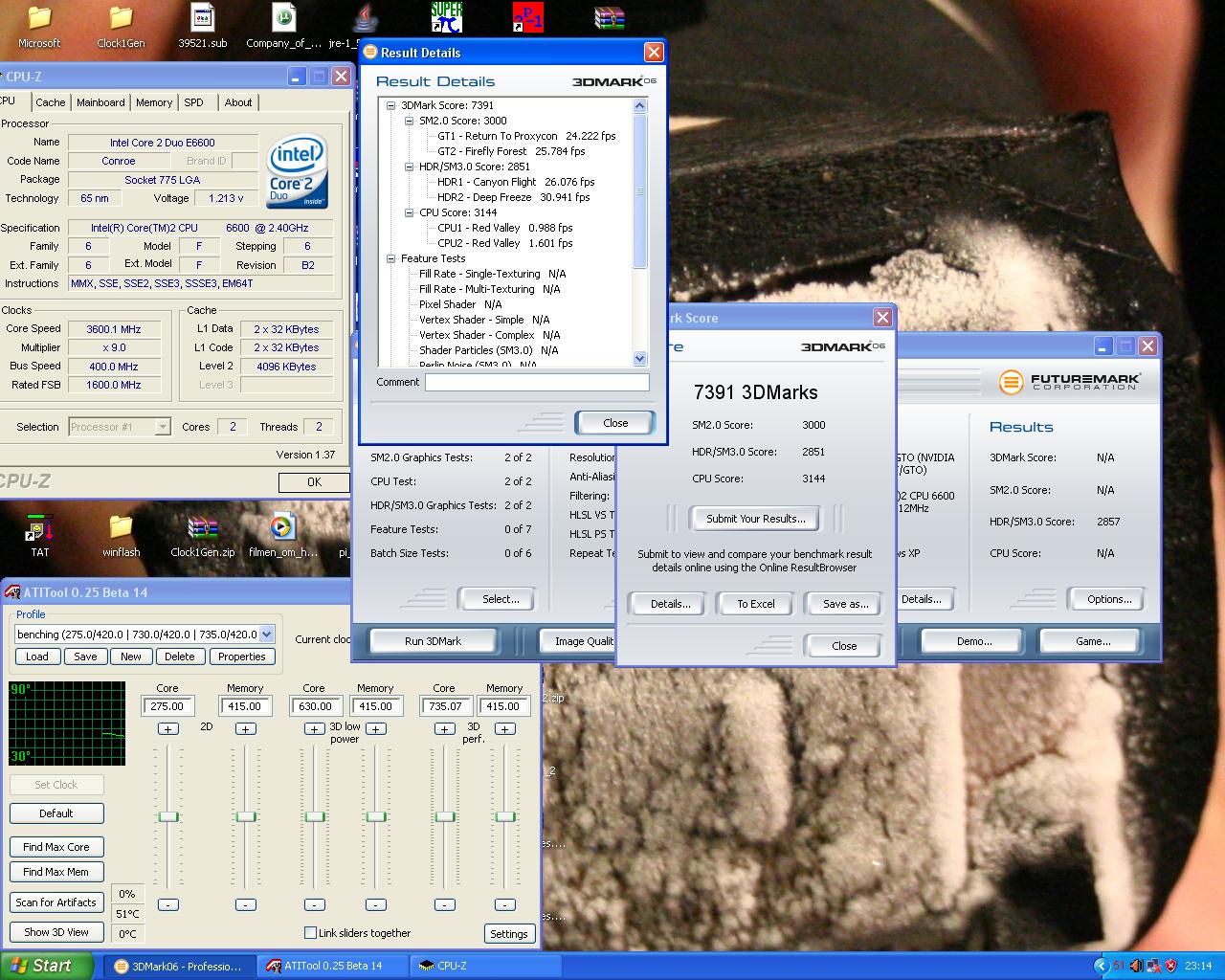1225x980 pixels.
Task: Collapse the SM2.0 Score tree node
Action: point(409,121)
